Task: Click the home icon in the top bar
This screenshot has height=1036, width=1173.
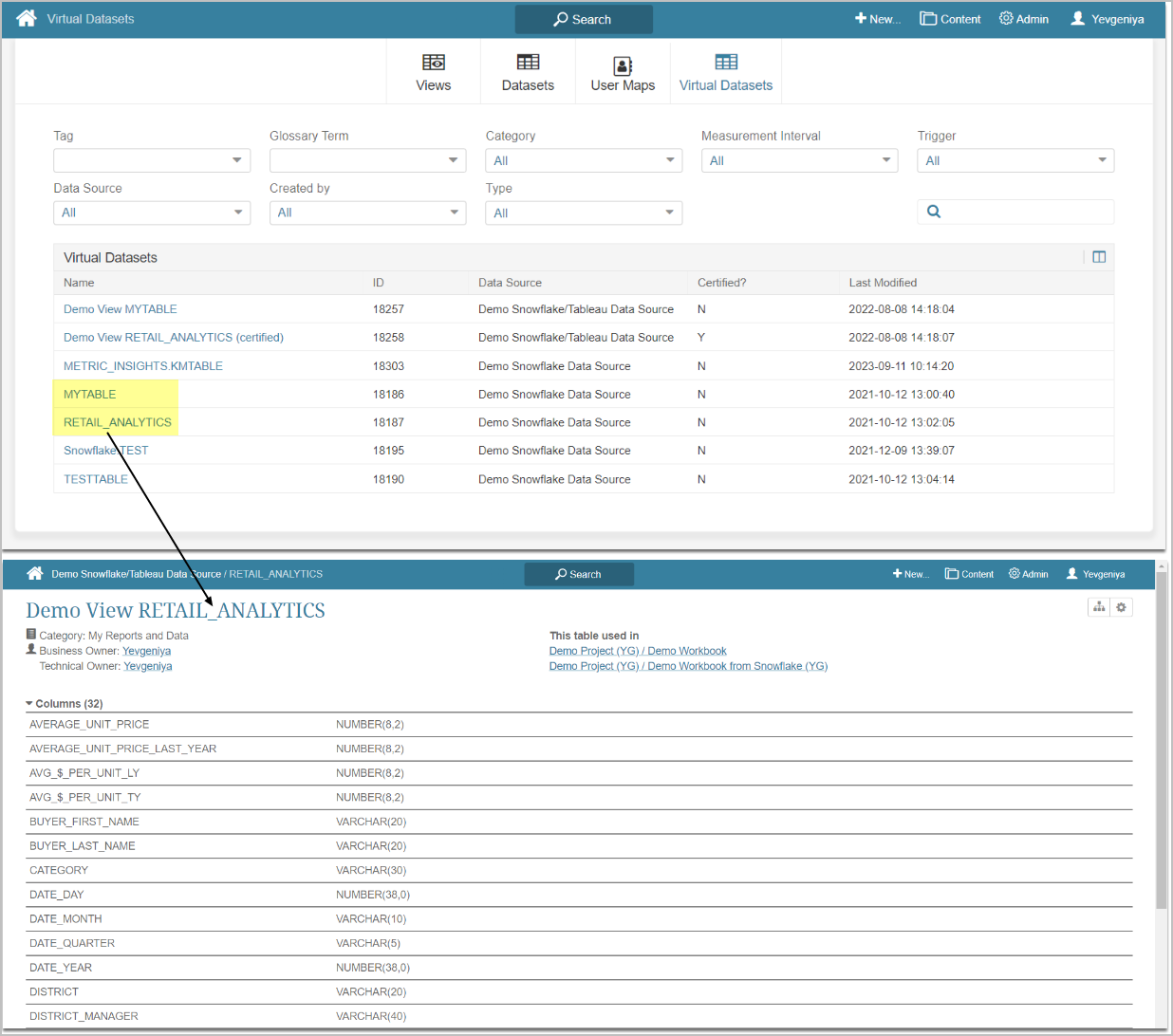Action: pyautogui.click(x=27, y=18)
